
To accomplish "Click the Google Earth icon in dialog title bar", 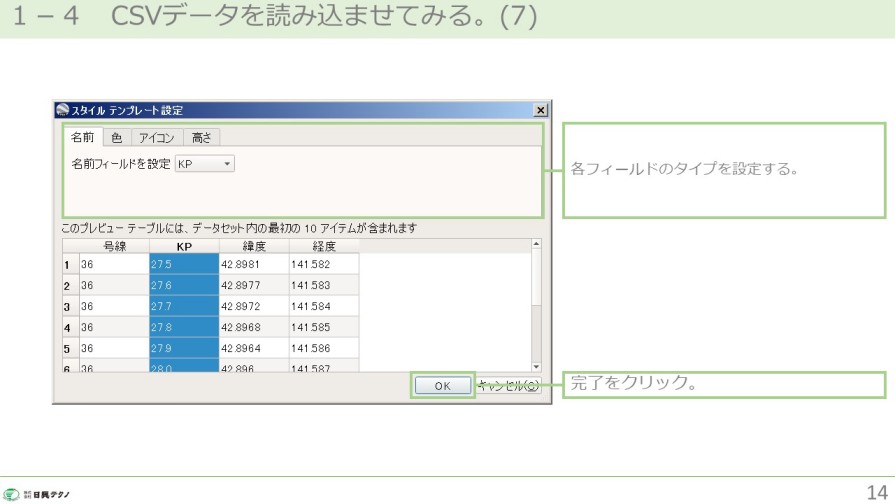I will click(x=62, y=110).
